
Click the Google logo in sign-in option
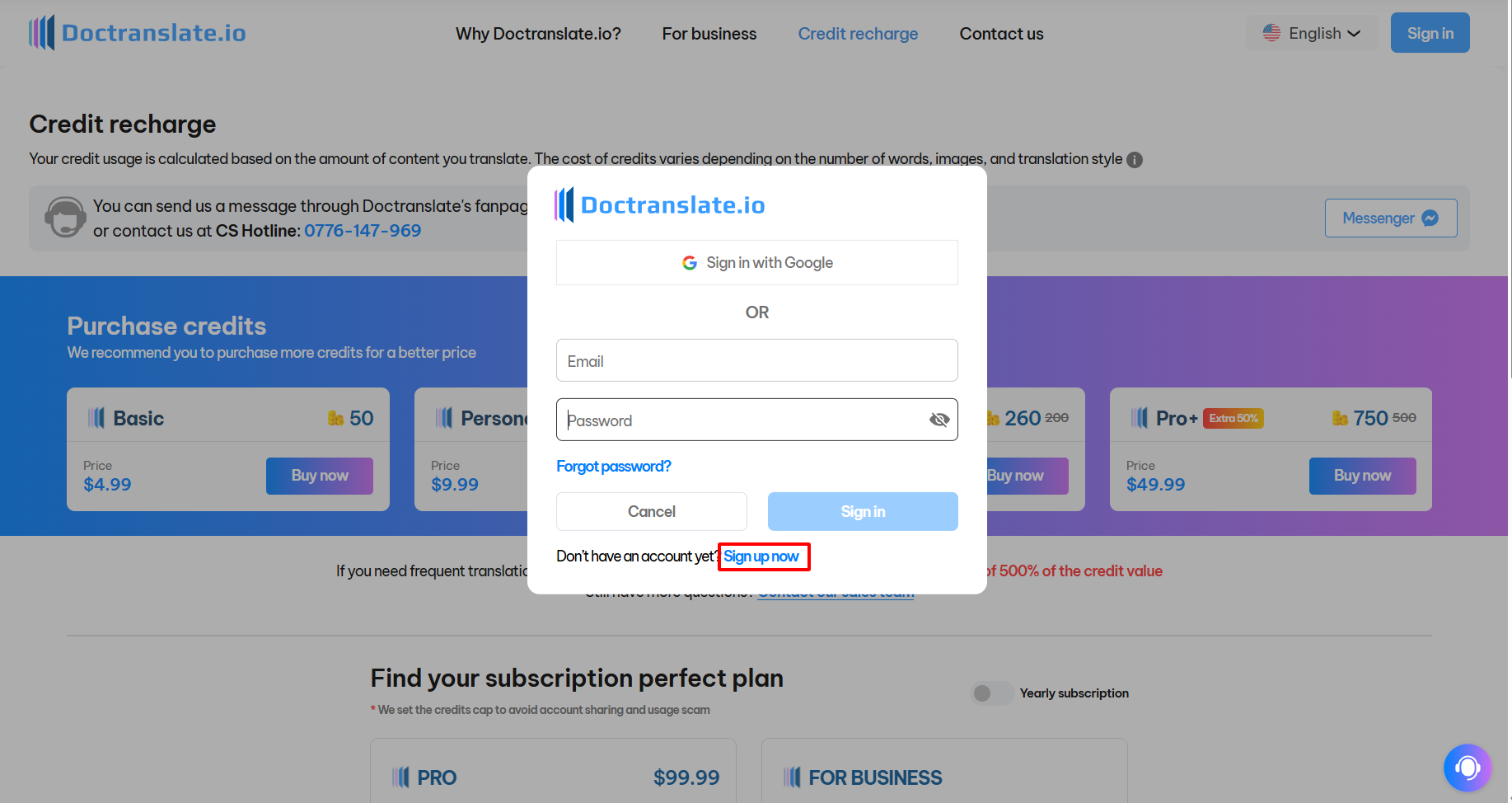coord(690,263)
